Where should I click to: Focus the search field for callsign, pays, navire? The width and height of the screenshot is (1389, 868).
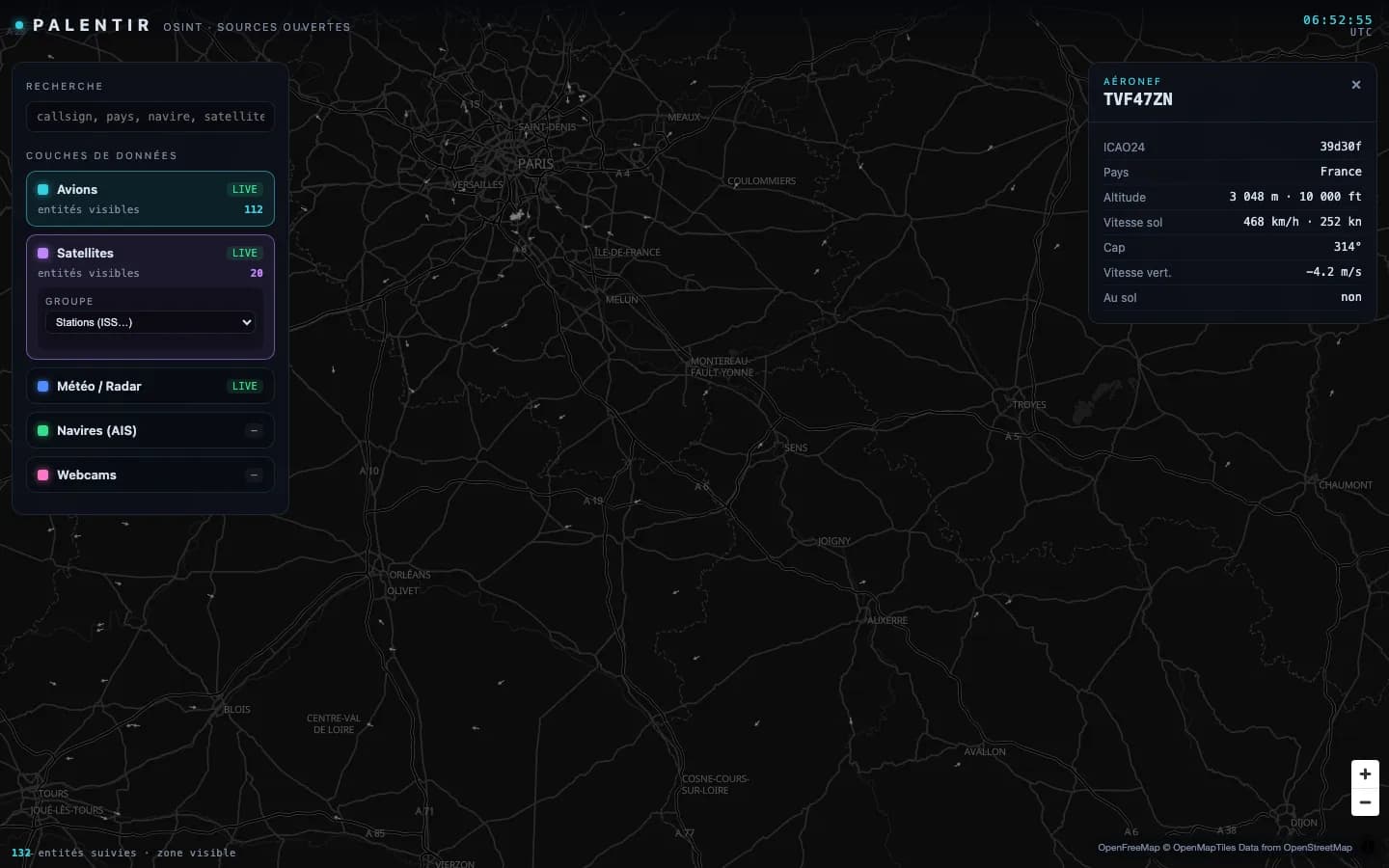[x=150, y=117]
